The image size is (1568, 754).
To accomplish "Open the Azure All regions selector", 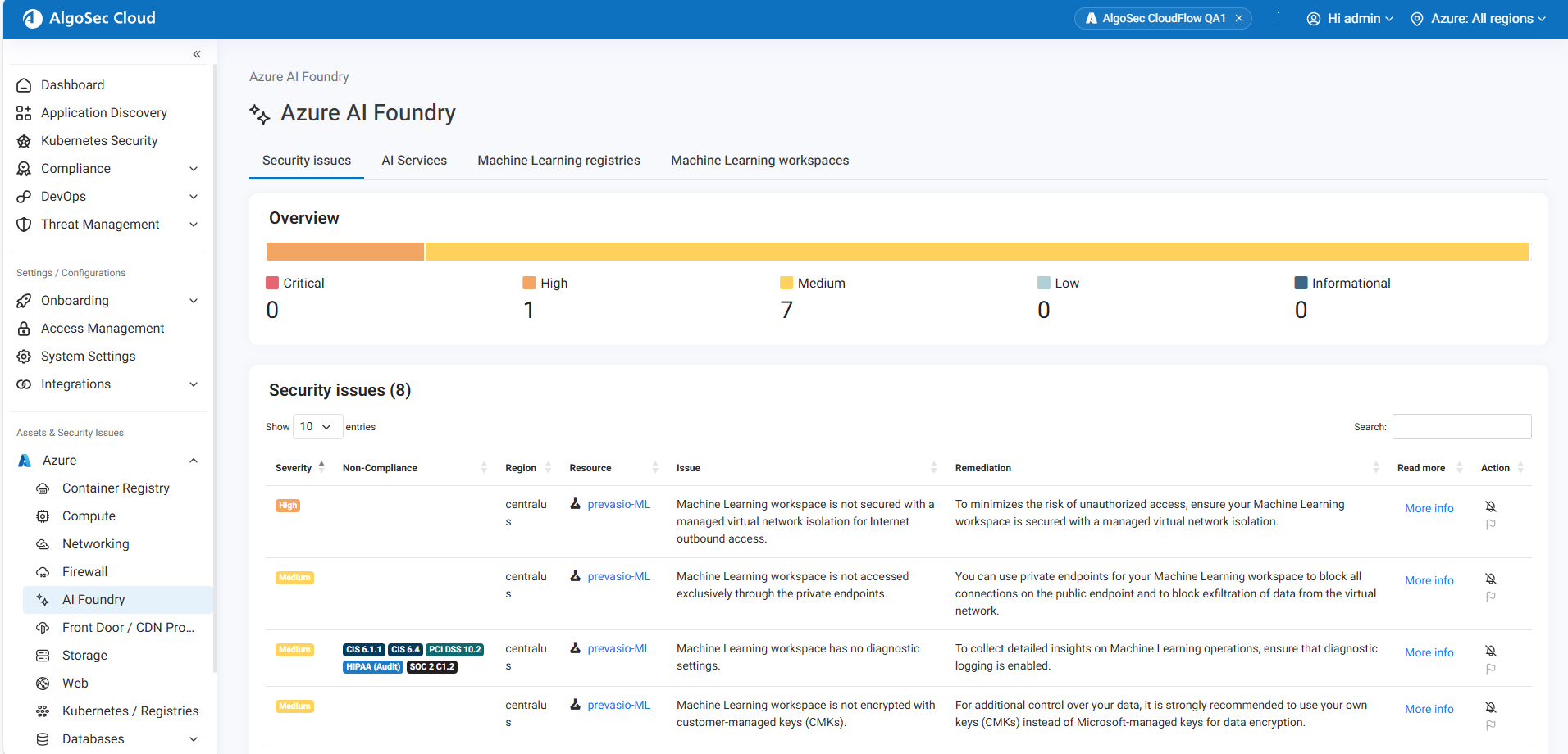I will click(x=1479, y=18).
